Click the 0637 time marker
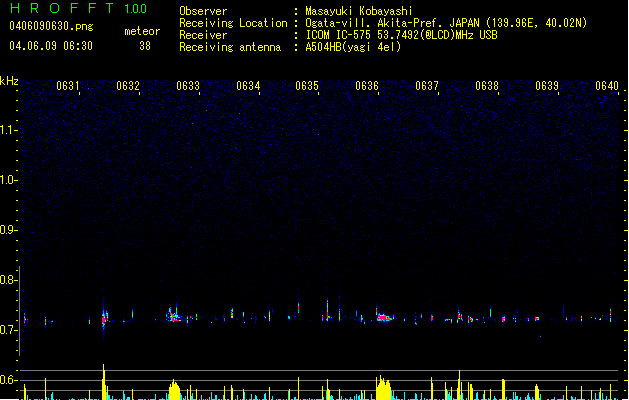Viewport: 629px width, 400px height. pyautogui.click(x=427, y=85)
